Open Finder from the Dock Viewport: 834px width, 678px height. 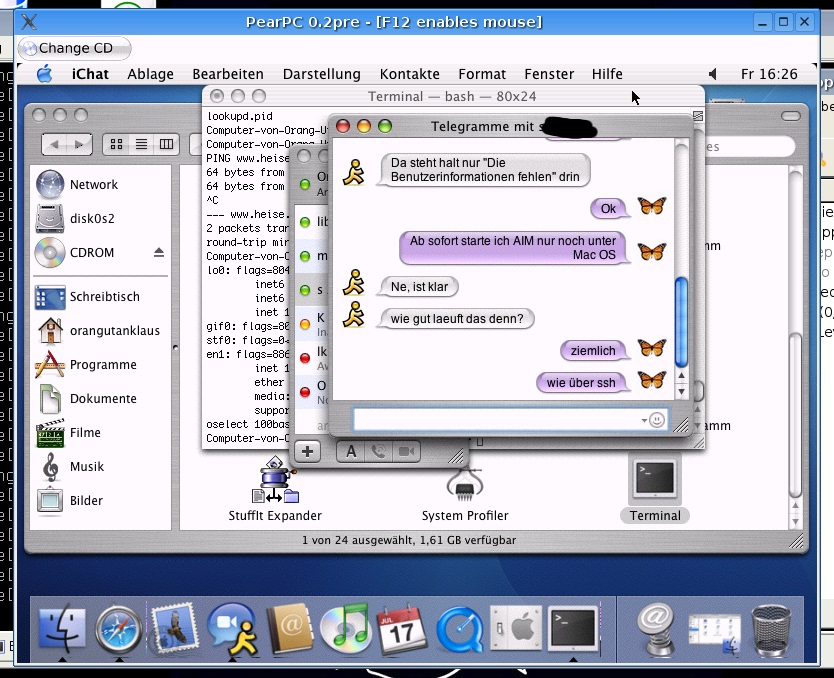tap(62, 629)
